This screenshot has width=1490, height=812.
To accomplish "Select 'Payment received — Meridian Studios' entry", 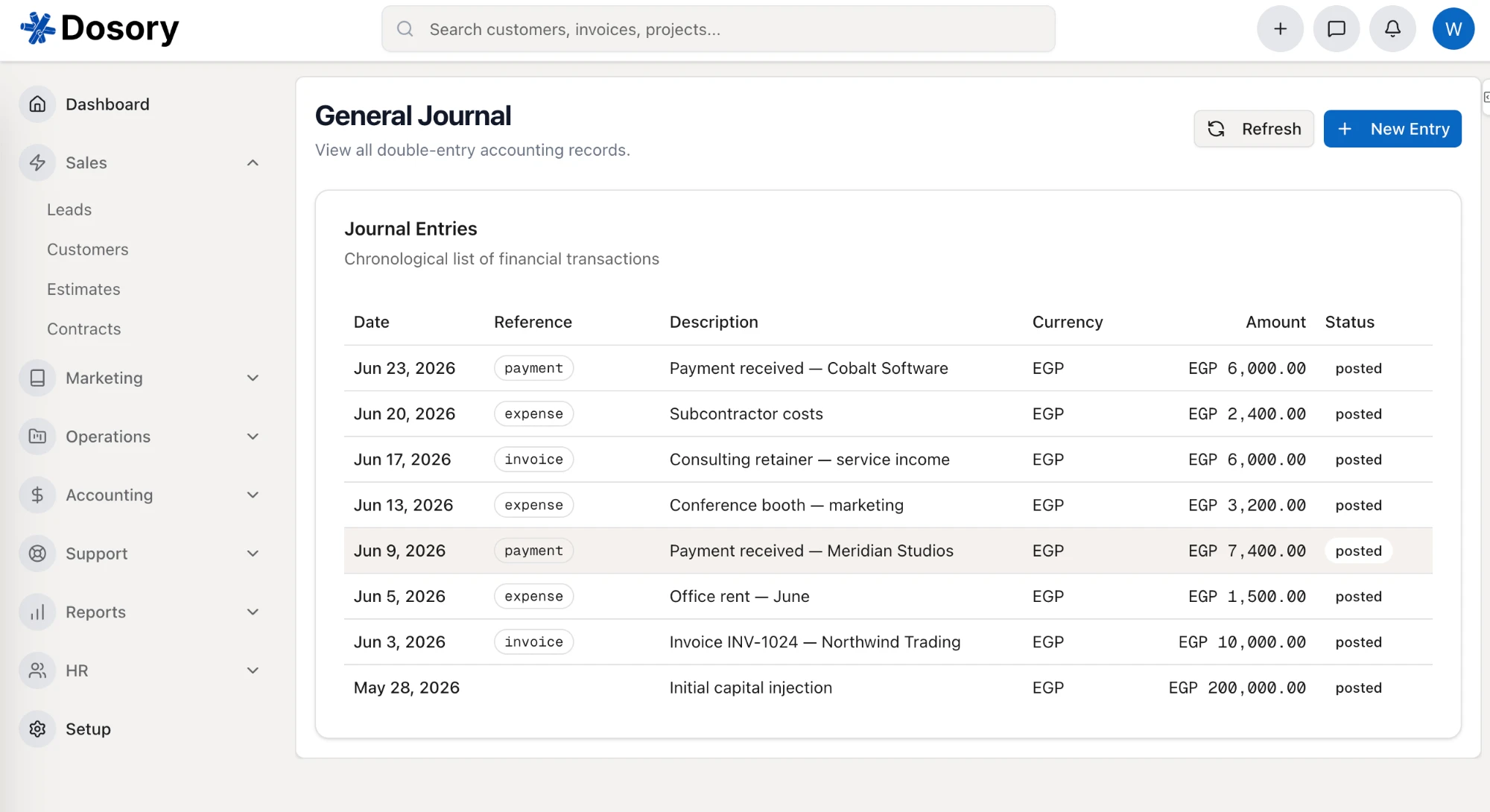I will coord(811,551).
